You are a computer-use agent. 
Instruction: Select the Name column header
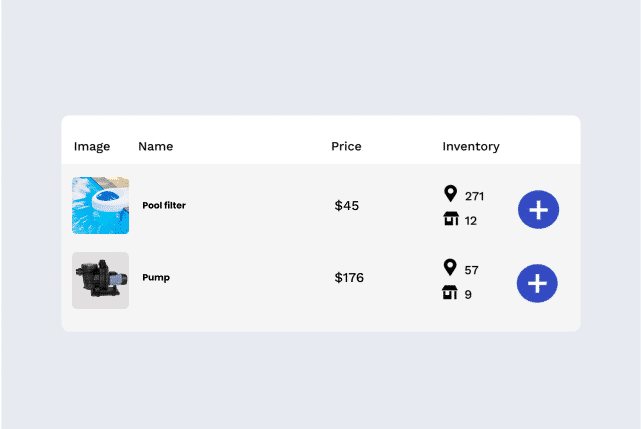(x=156, y=146)
